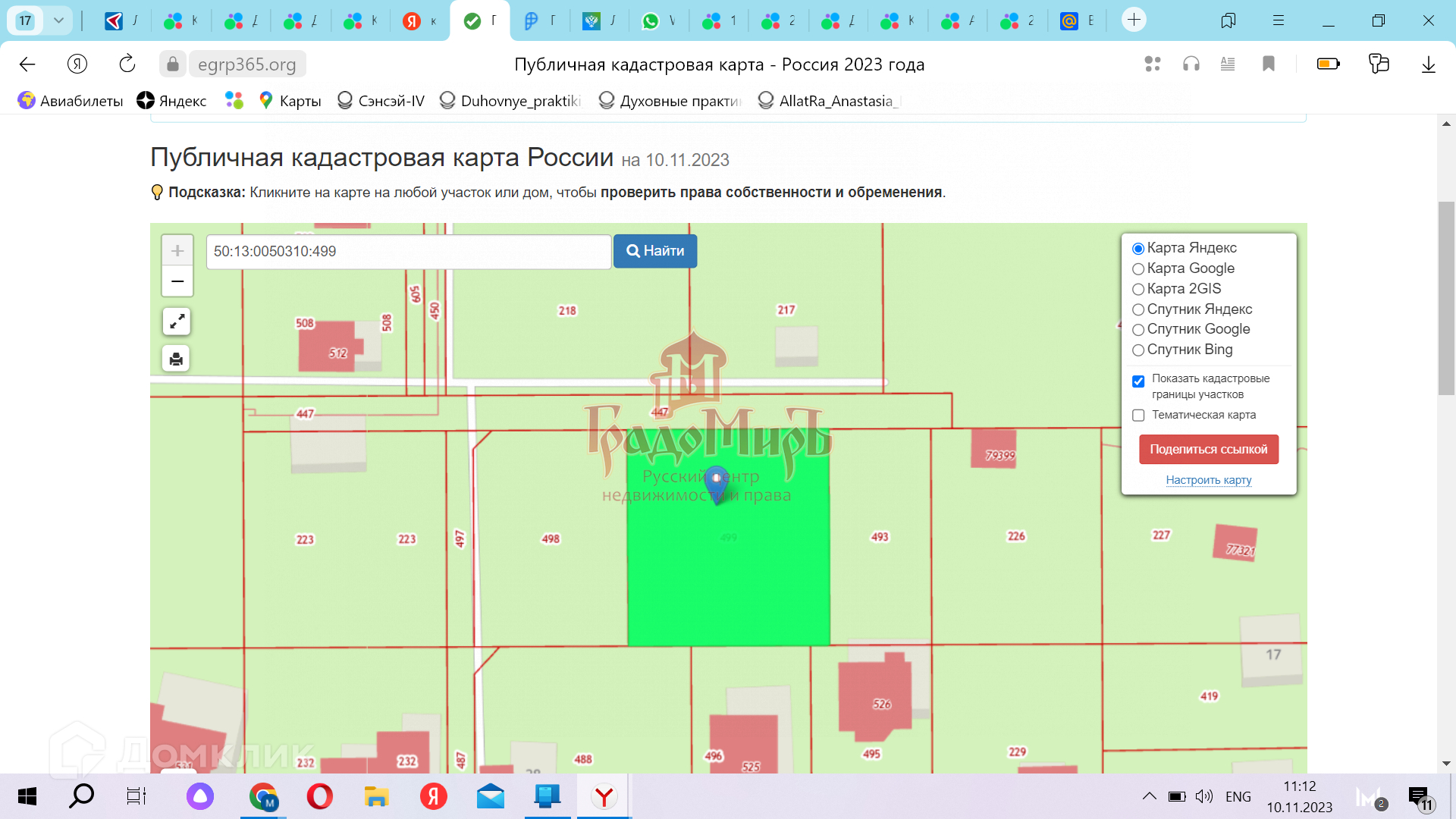The width and height of the screenshot is (1456, 819).
Task: Toggle fullscreen map expand icon
Action: [177, 322]
